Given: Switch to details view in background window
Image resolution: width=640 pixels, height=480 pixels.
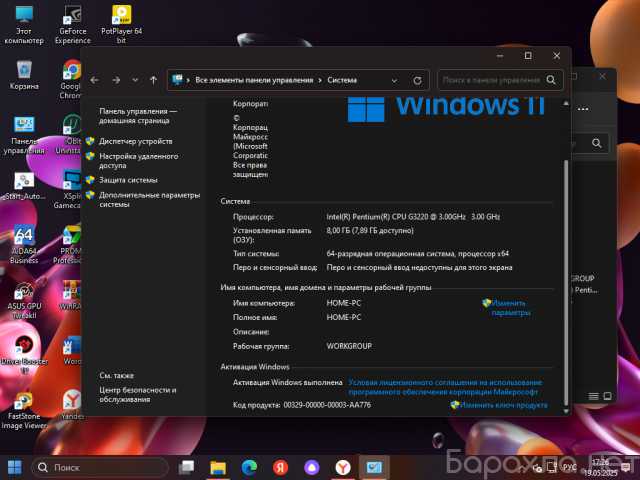Looking at the screenshot, I should (x=593, y=396).
